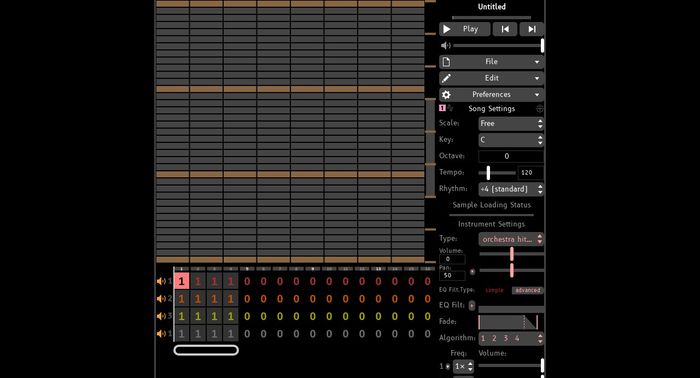The image size is (700, 378).
Task: Click the EQ filter graph area
Action: [511, 309]
